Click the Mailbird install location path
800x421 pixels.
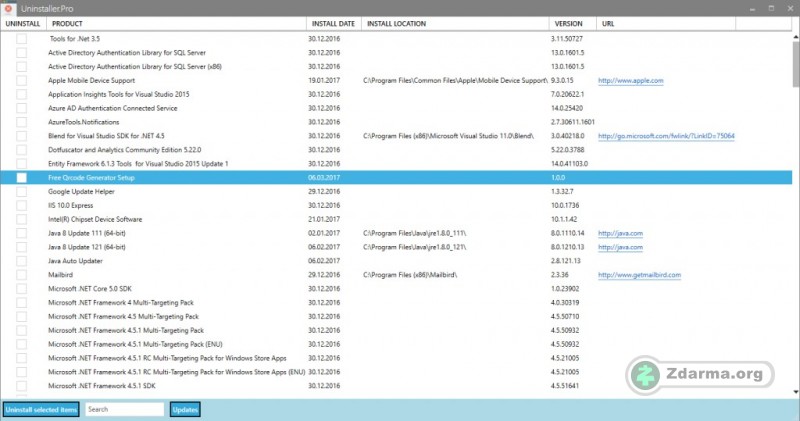(410, 275)
